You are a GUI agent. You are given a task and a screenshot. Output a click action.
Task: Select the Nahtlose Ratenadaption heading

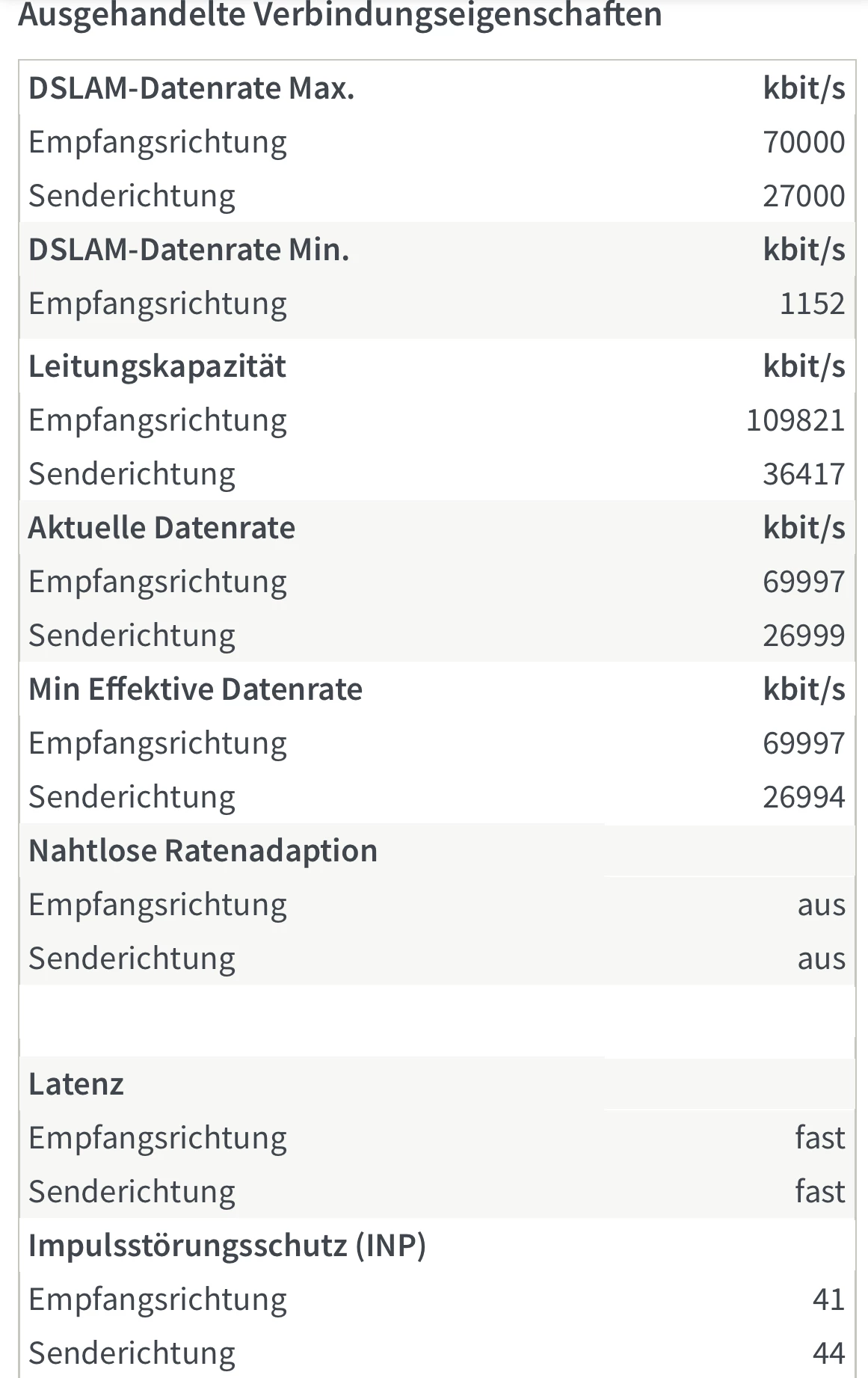203,851
